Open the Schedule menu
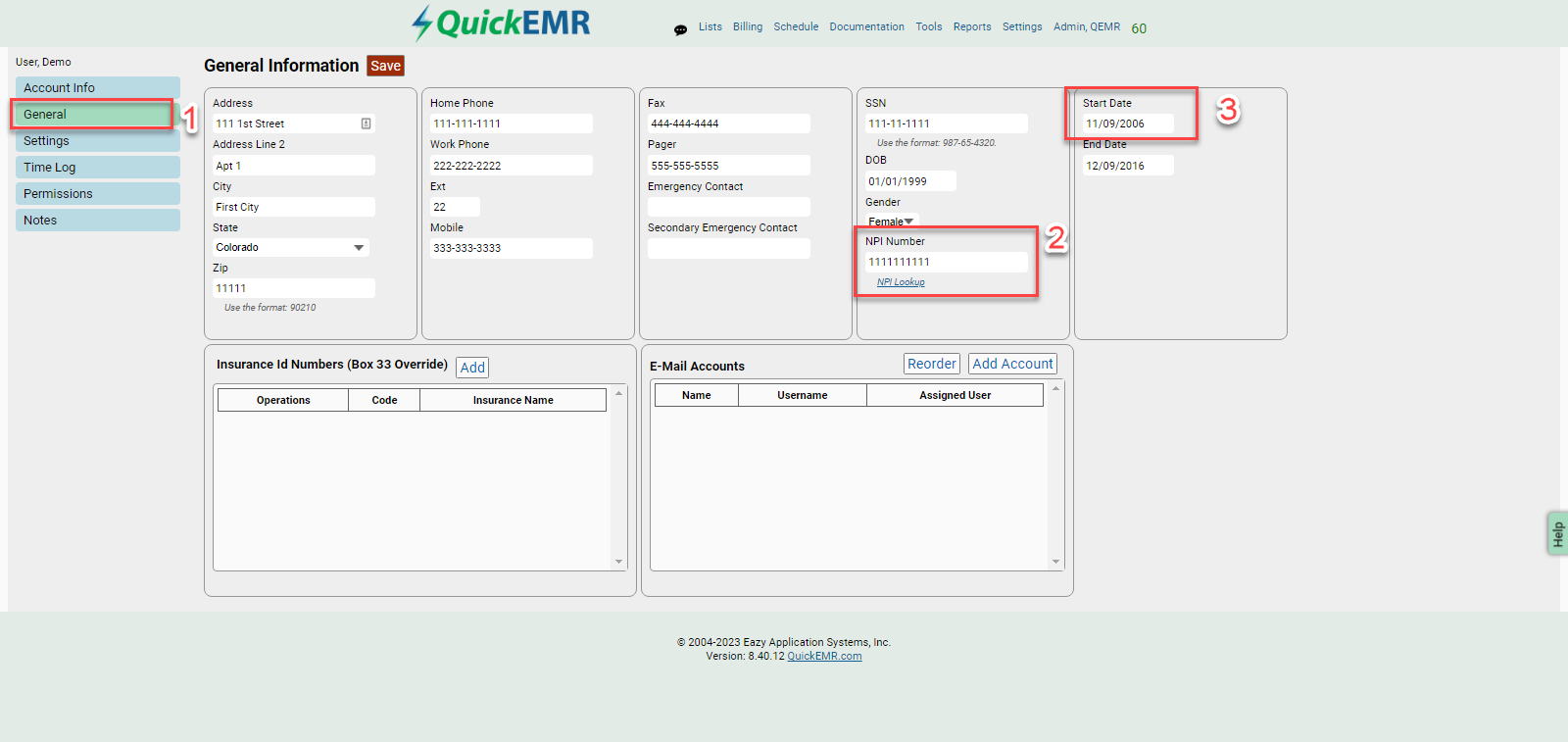 (x=796, y=27)
